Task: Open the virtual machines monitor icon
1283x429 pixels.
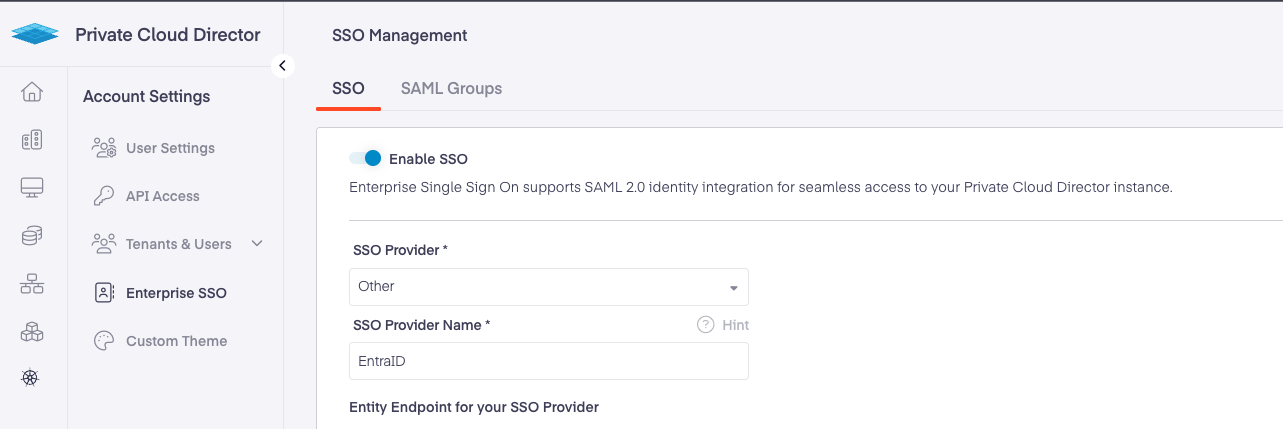Action: click(x=32, y=187)
